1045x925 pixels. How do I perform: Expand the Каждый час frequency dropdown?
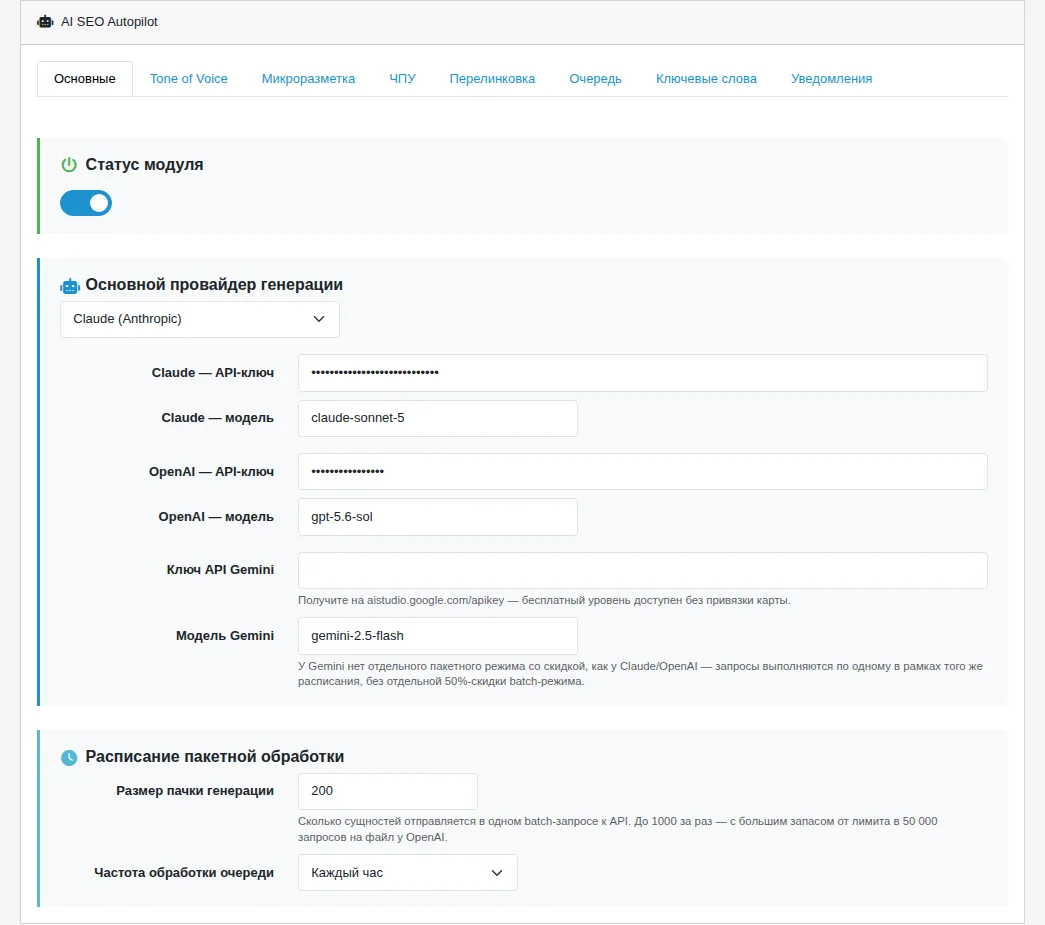tap(407, 873)
